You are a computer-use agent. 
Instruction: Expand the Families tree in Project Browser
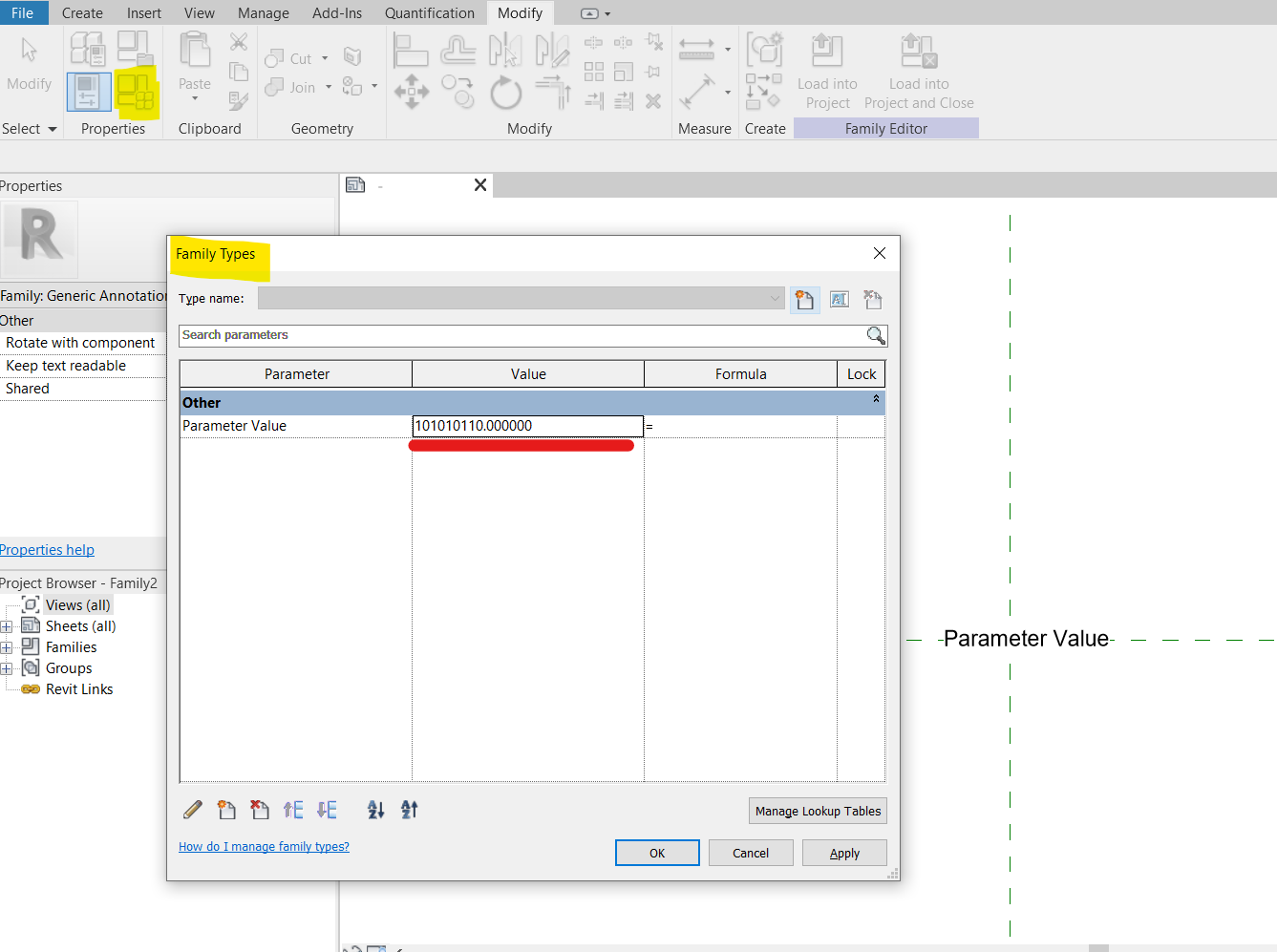[9, 646]
